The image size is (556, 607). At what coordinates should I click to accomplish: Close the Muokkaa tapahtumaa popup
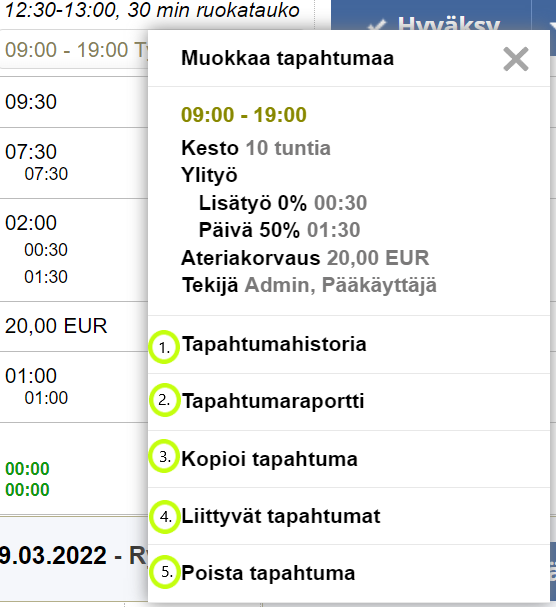pos(516,59)
